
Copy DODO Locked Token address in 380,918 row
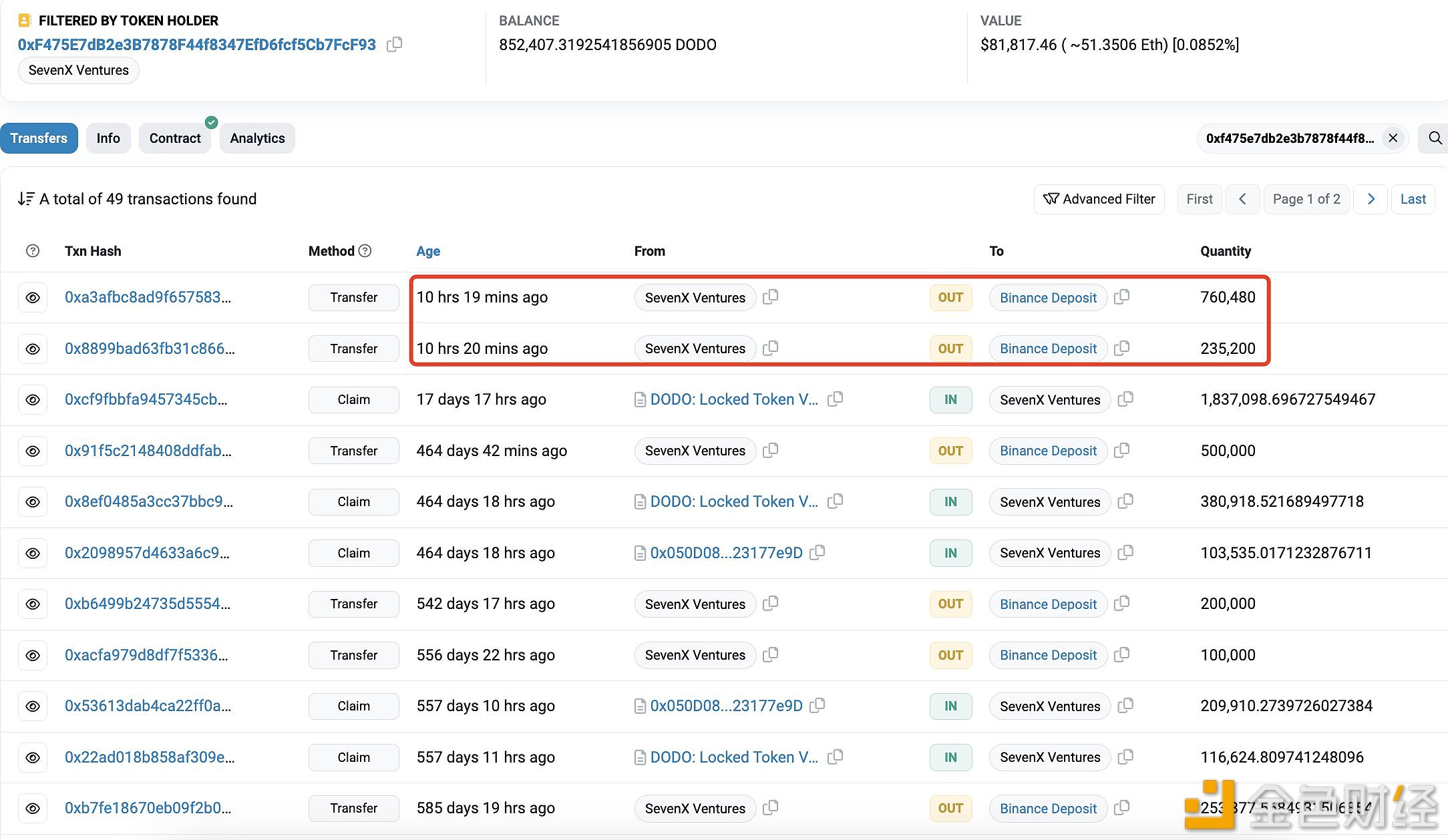coord(836,501)
